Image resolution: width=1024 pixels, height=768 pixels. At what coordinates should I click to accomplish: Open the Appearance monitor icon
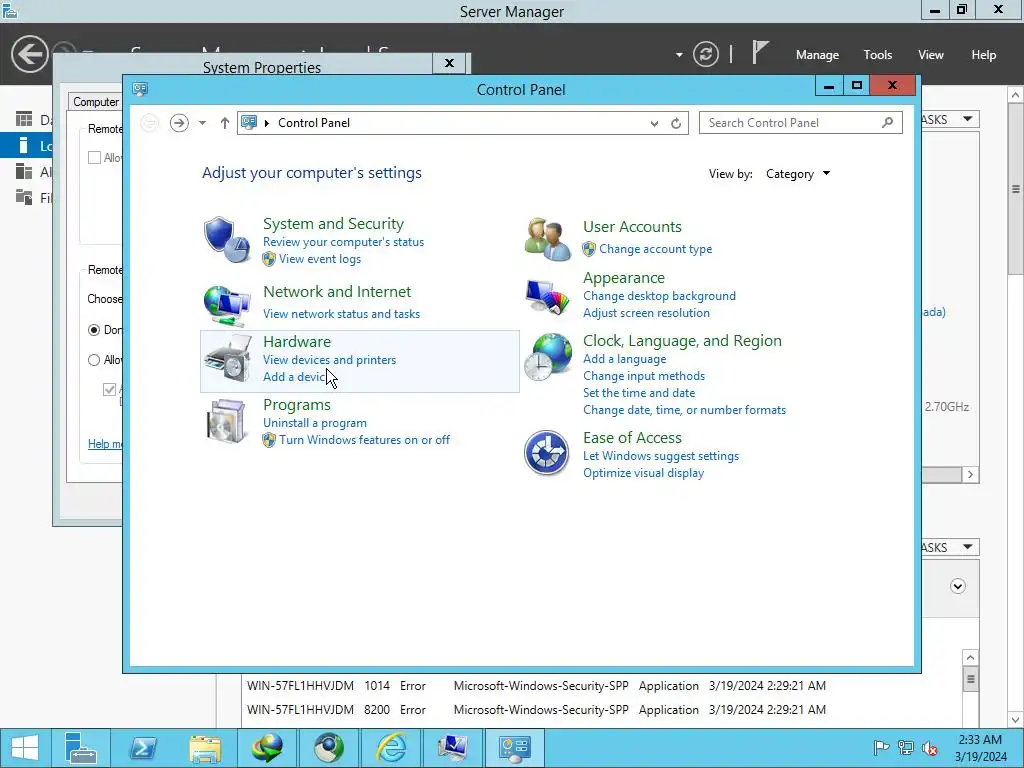pos(547,296)
